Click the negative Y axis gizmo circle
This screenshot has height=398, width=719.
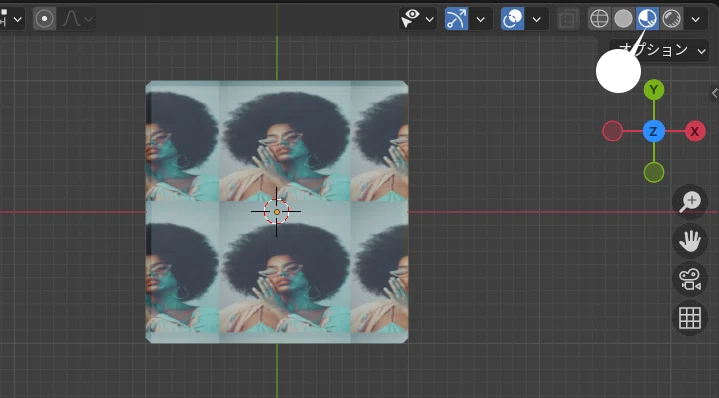pos(654,172)
